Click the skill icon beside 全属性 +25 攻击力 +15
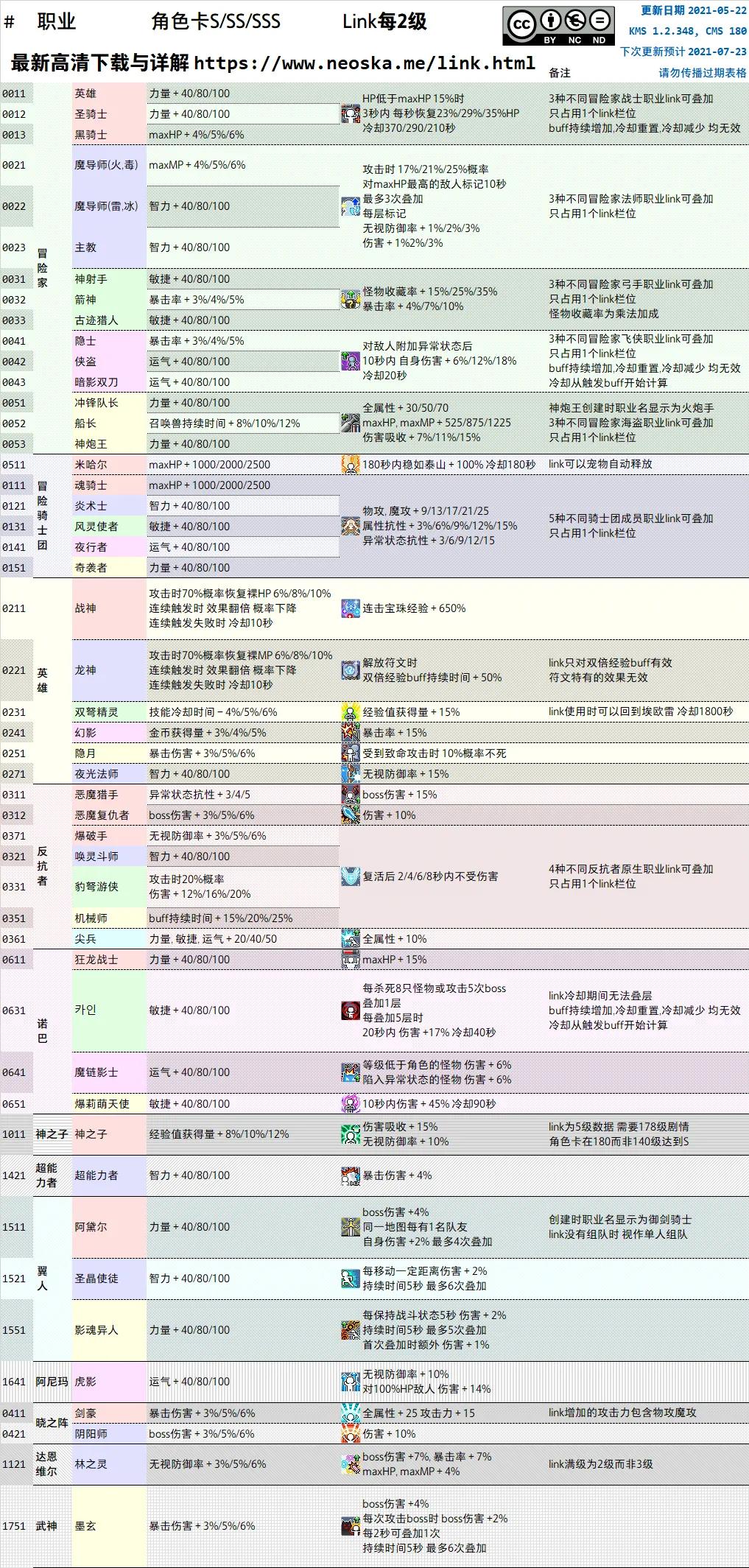This screenshot has width=749, height=1568. click(x=351, y=1413)
